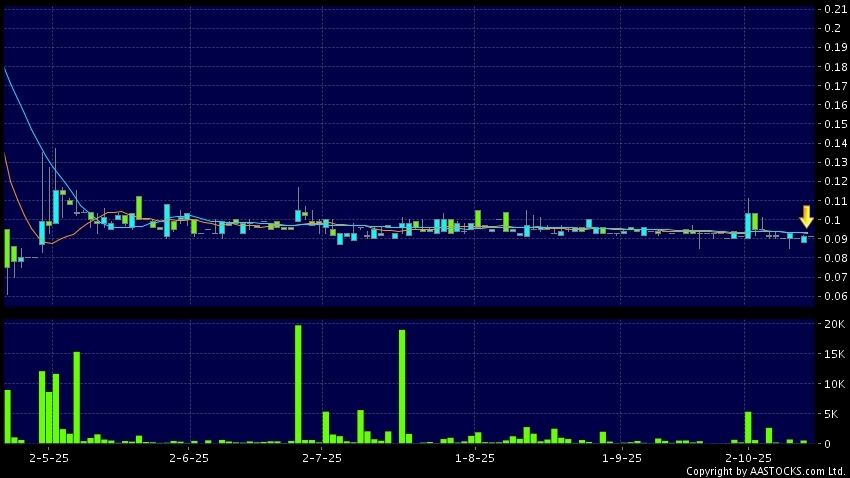Image resolution: width=850 pixels, height=478 pixels.
Task: Click the tallest volume bar reaching 20K
Action: [298, 384]
